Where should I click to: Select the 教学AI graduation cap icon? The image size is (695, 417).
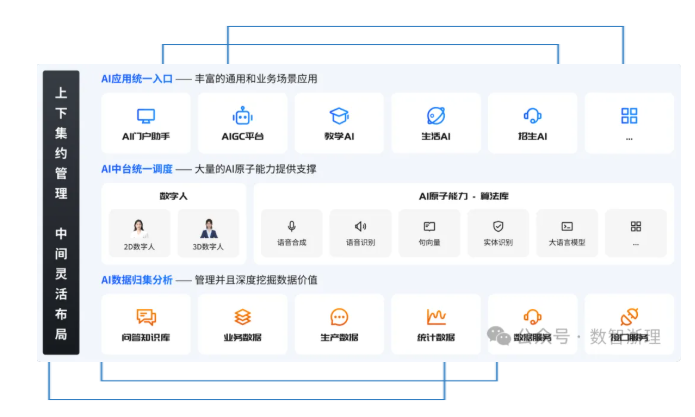[x=339, y=116]
